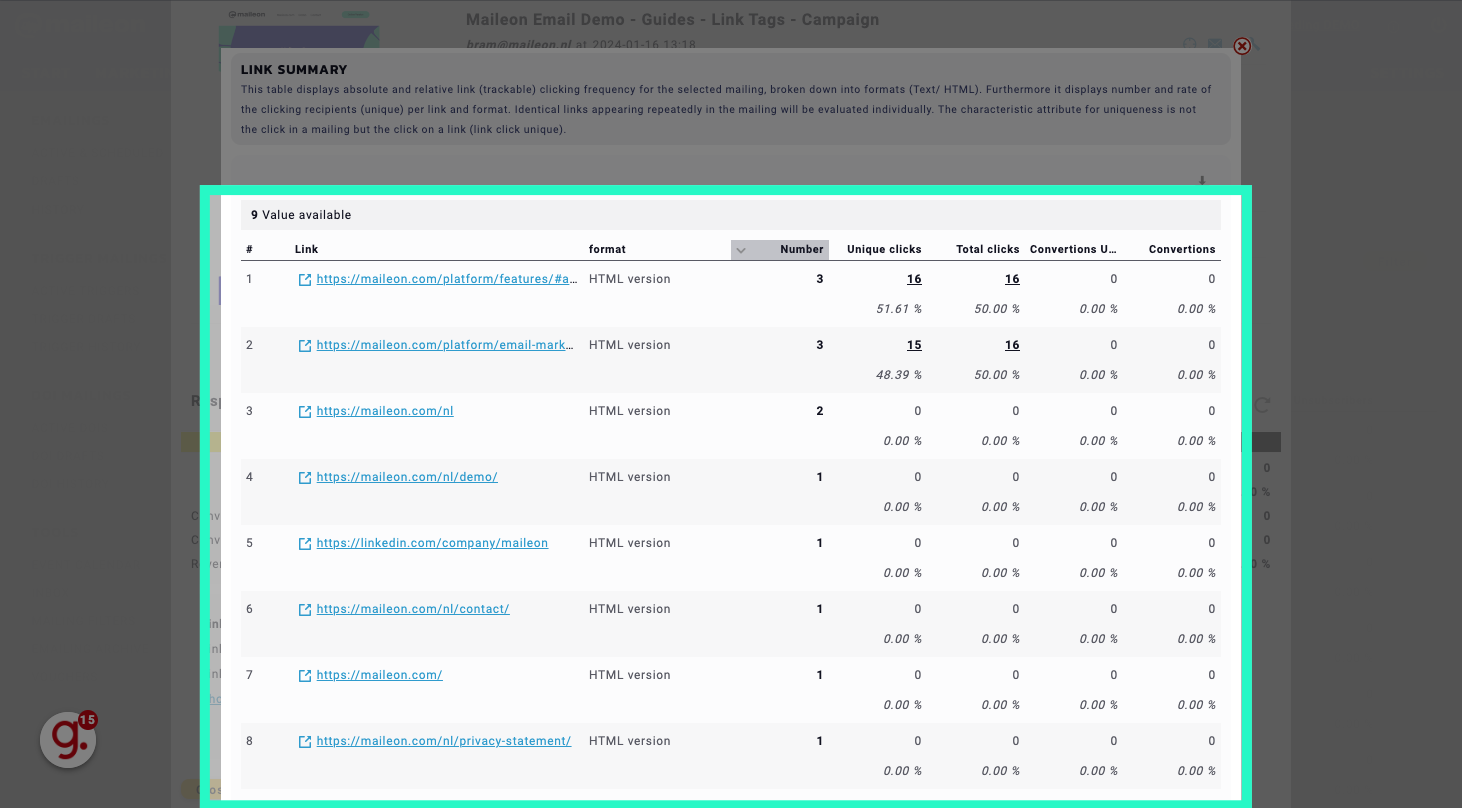The height and width of the screenshot is (808, 1462).
Task: Click row number 7 in the # column
Action: point(250,675)
